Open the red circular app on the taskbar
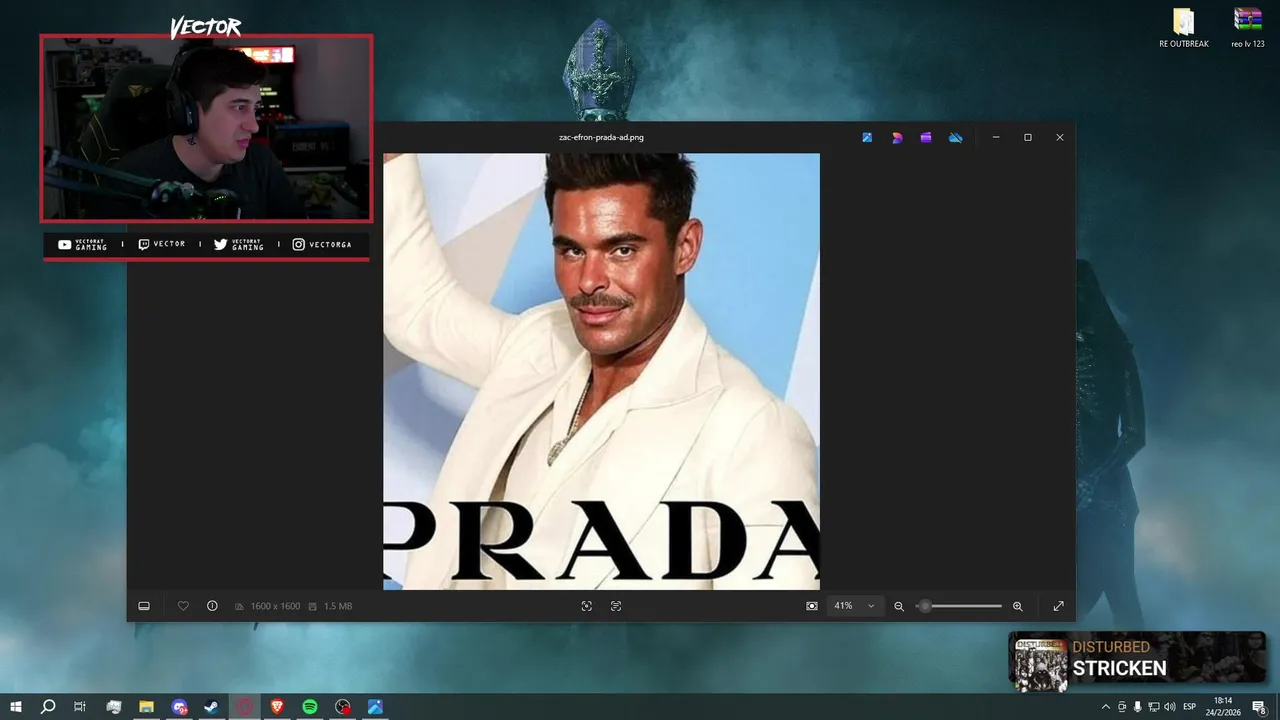Viewport: 1280px width, 720px height. tap(245, 707)
